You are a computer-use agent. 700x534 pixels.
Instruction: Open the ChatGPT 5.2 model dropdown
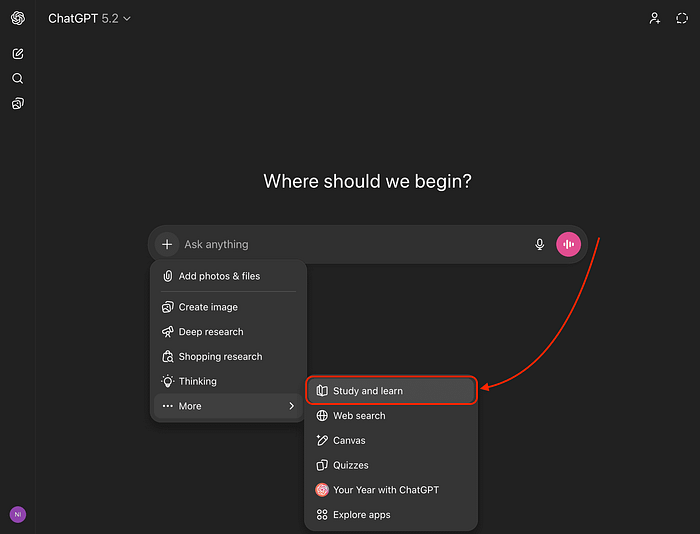tap(90, 18)
